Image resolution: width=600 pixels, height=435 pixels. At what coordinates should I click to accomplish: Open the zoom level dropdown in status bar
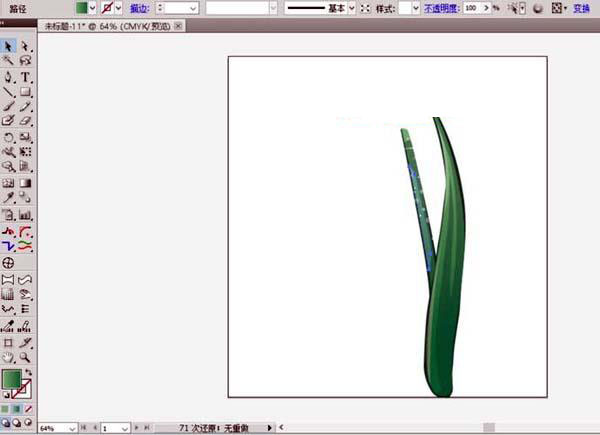pos(72,428)
